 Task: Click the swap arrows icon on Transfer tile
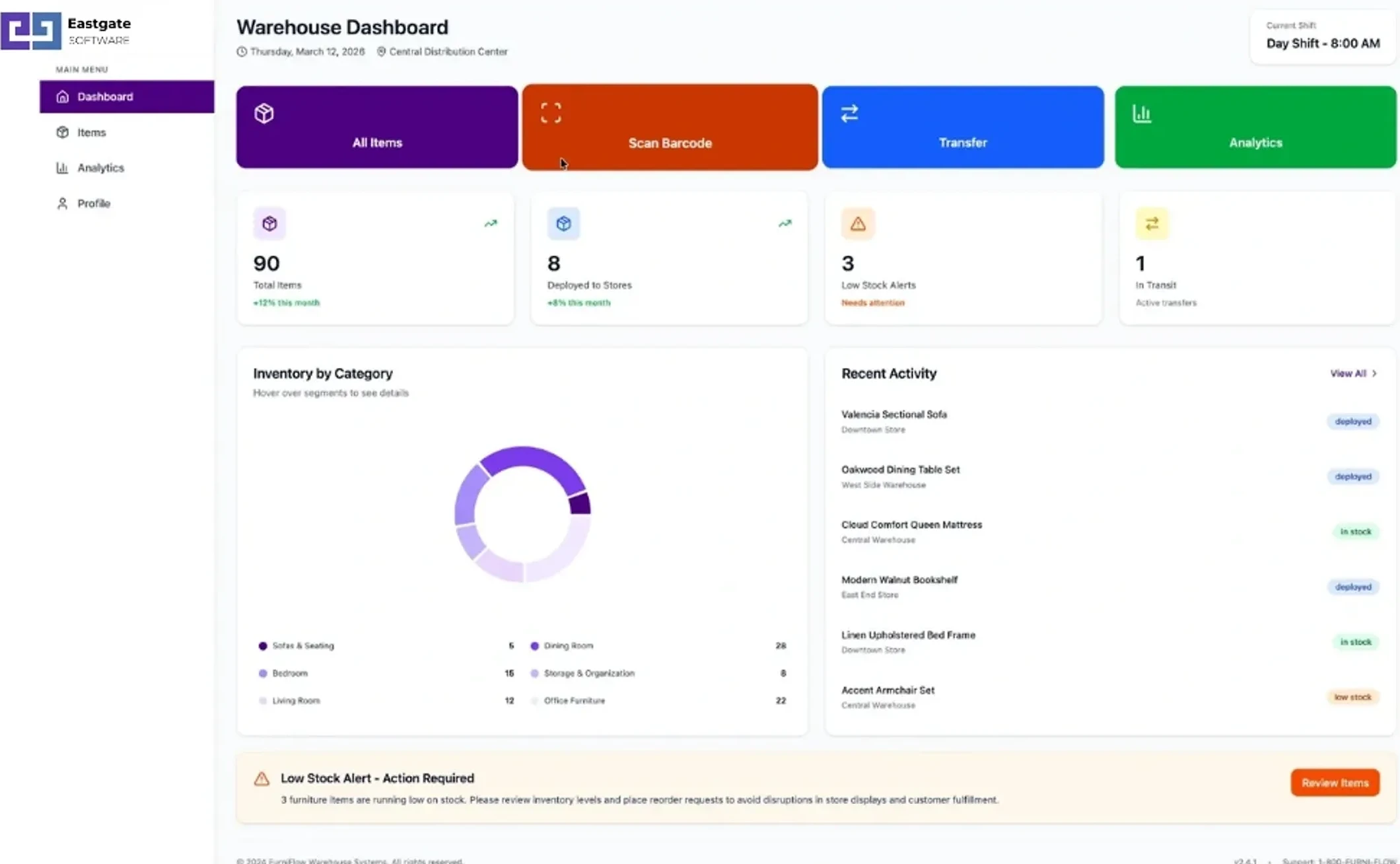pyautogui.click(x=849, y=113)
